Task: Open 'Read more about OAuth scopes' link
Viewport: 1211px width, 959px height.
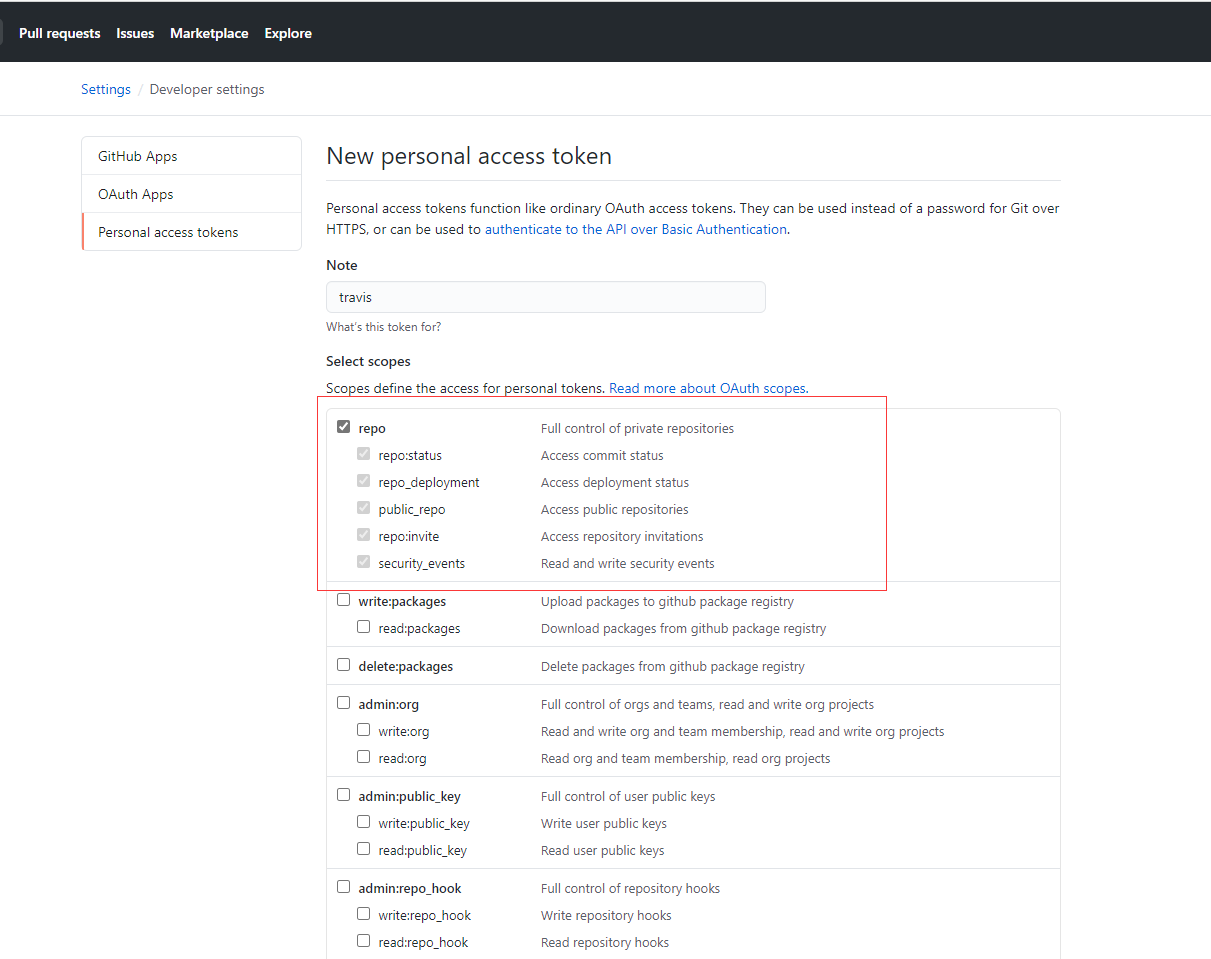Action: tap(708, 388)
